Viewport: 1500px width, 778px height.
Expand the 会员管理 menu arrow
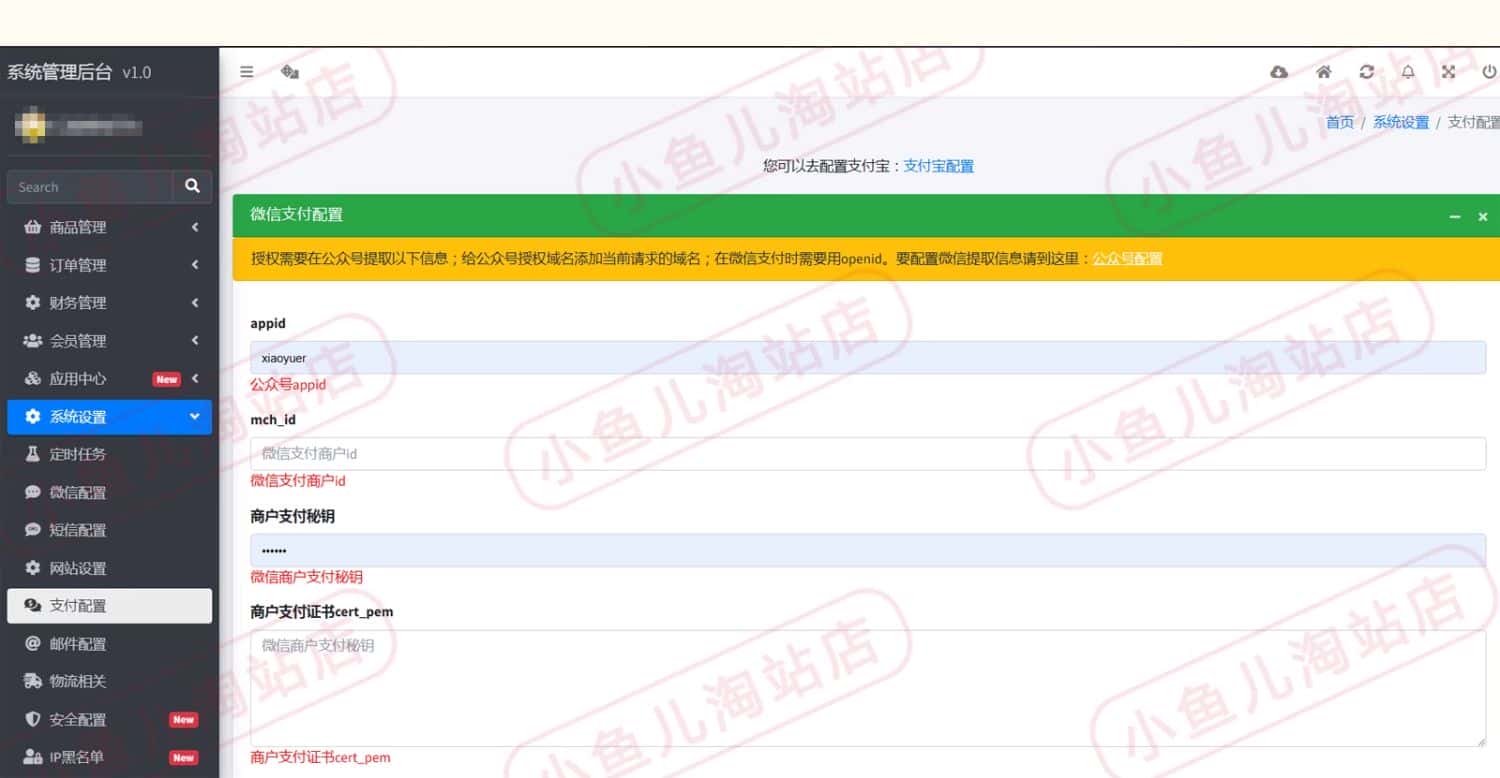pyautogui.click(x=195, y=341)
